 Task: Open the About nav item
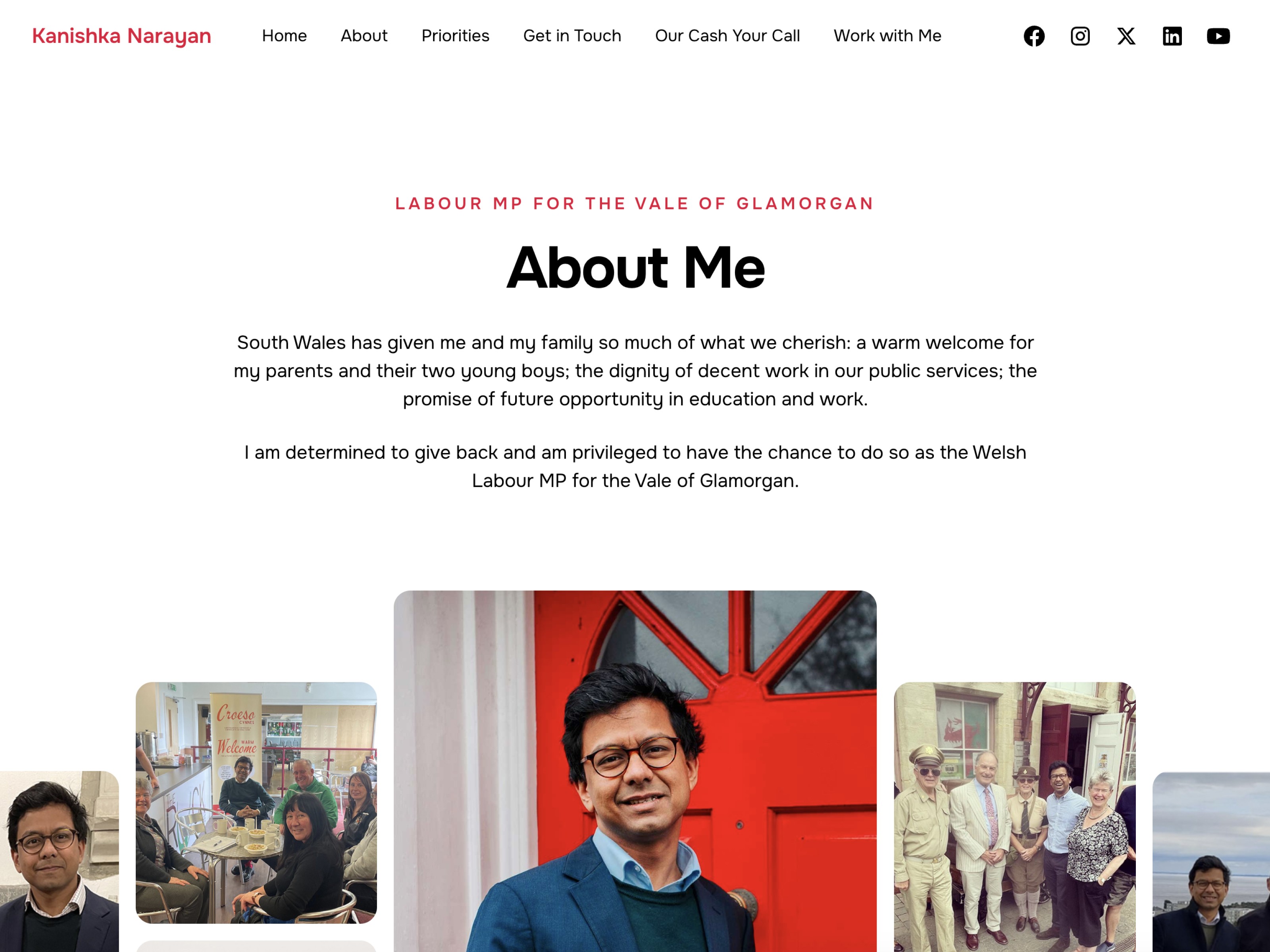364,36
